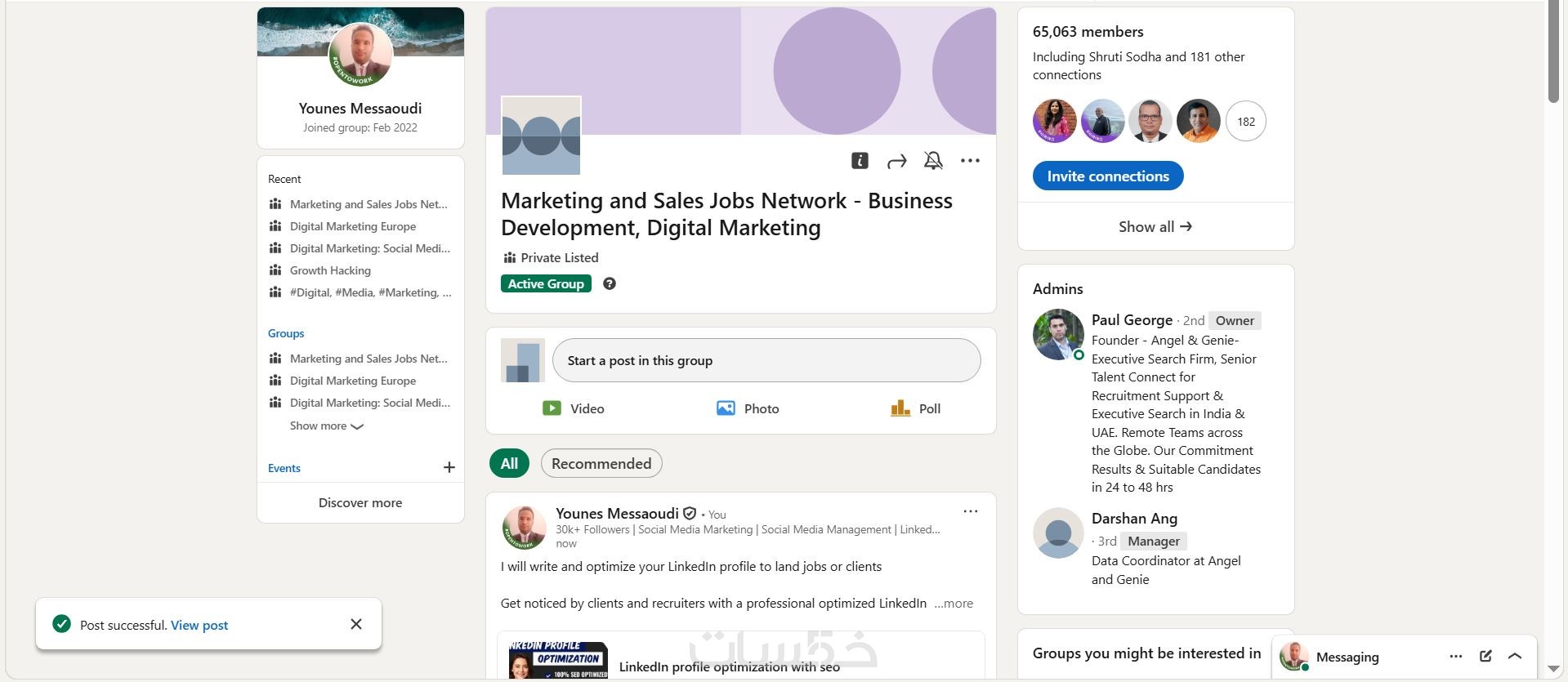Create a poll in the group
The image size is (1568, 682).
(x=915, y=408)
